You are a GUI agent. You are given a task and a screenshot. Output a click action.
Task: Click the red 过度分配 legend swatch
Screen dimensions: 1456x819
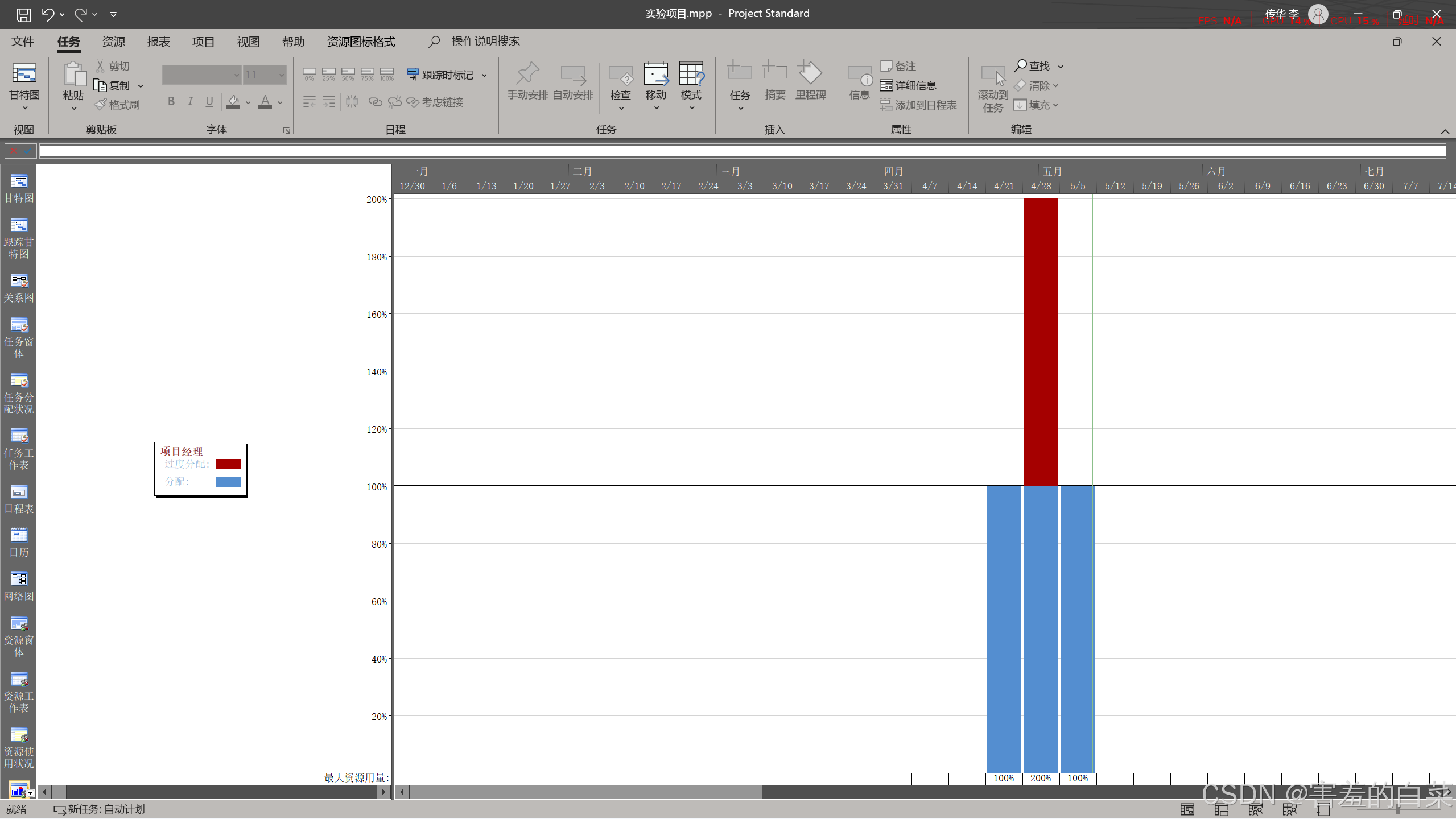(228, 464)
